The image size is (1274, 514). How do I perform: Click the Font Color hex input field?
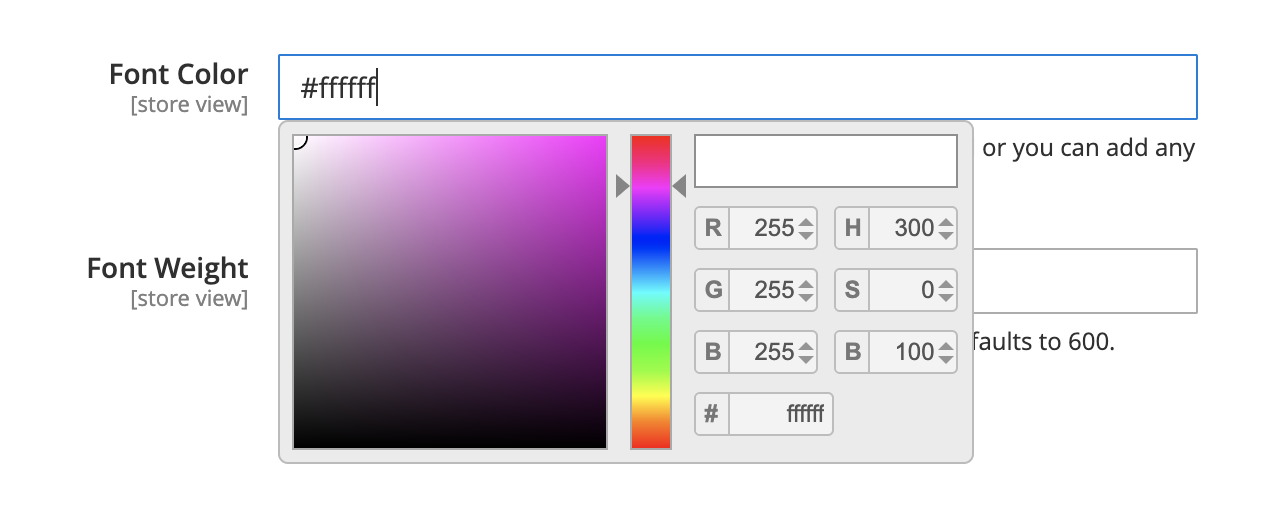(x=737, y=87)
